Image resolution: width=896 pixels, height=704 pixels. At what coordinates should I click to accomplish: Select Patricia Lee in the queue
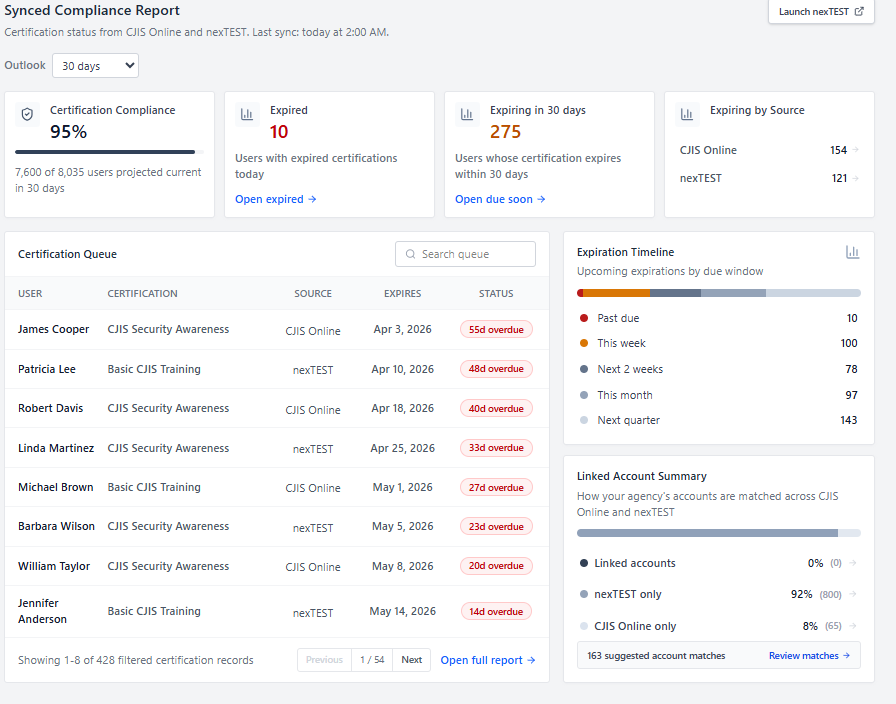pyautogui.click(x=46, y=369)
